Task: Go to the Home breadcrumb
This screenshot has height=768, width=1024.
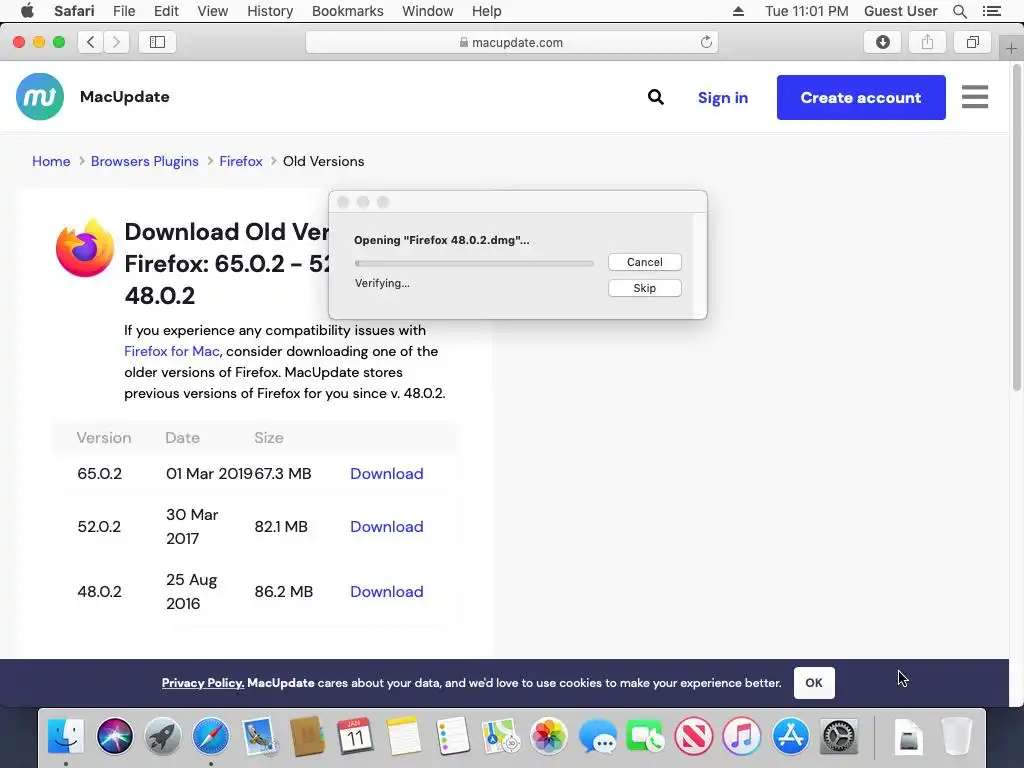Action: [x=51, y=161]
